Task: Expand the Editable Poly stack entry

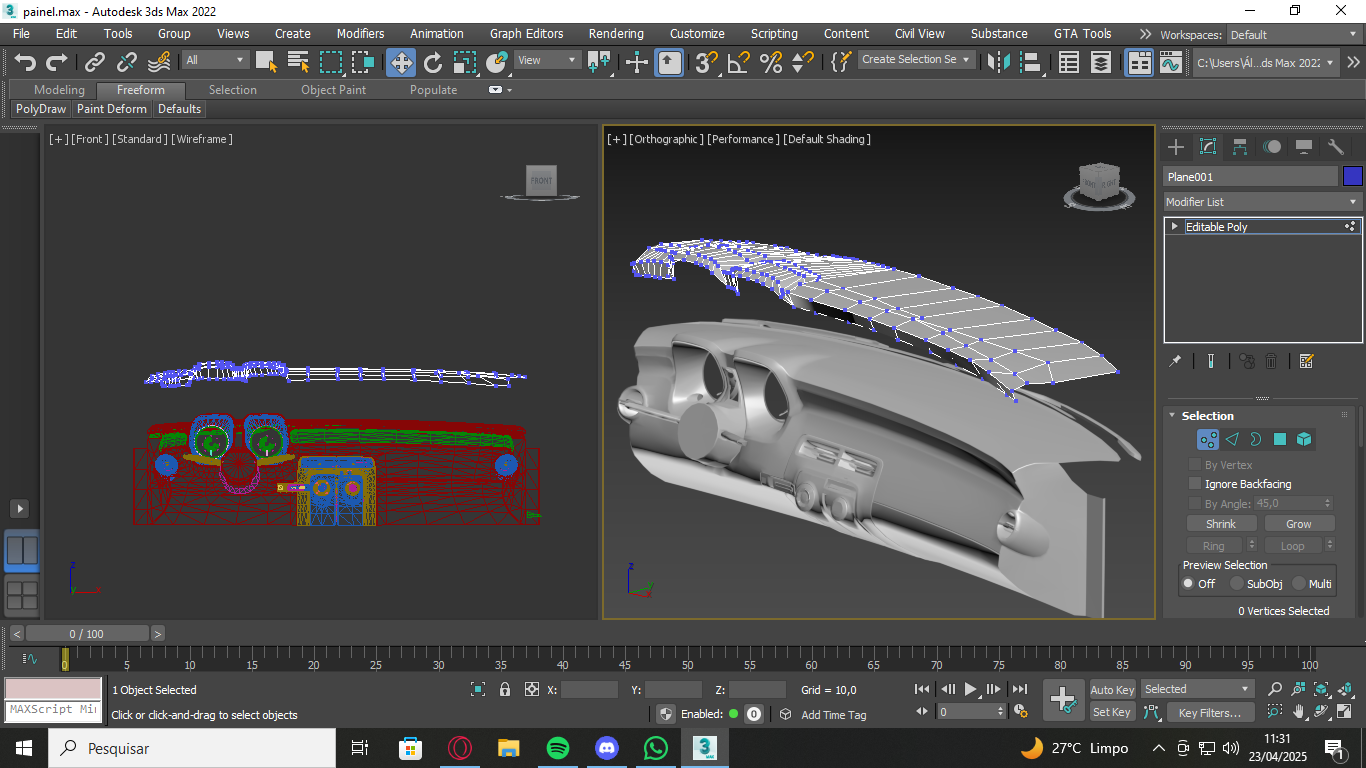Action: tap(1175, 227)
